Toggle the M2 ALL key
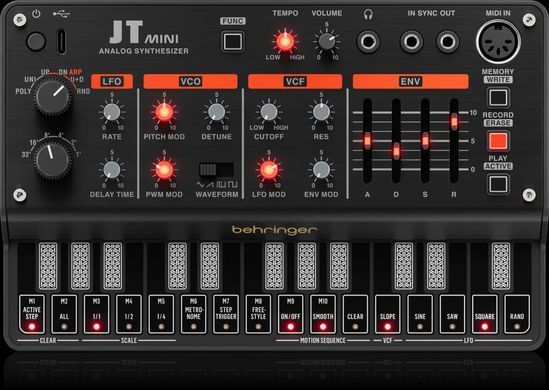Image resolution: width=549 pixels, height=390 pixels. coord(64,314)
